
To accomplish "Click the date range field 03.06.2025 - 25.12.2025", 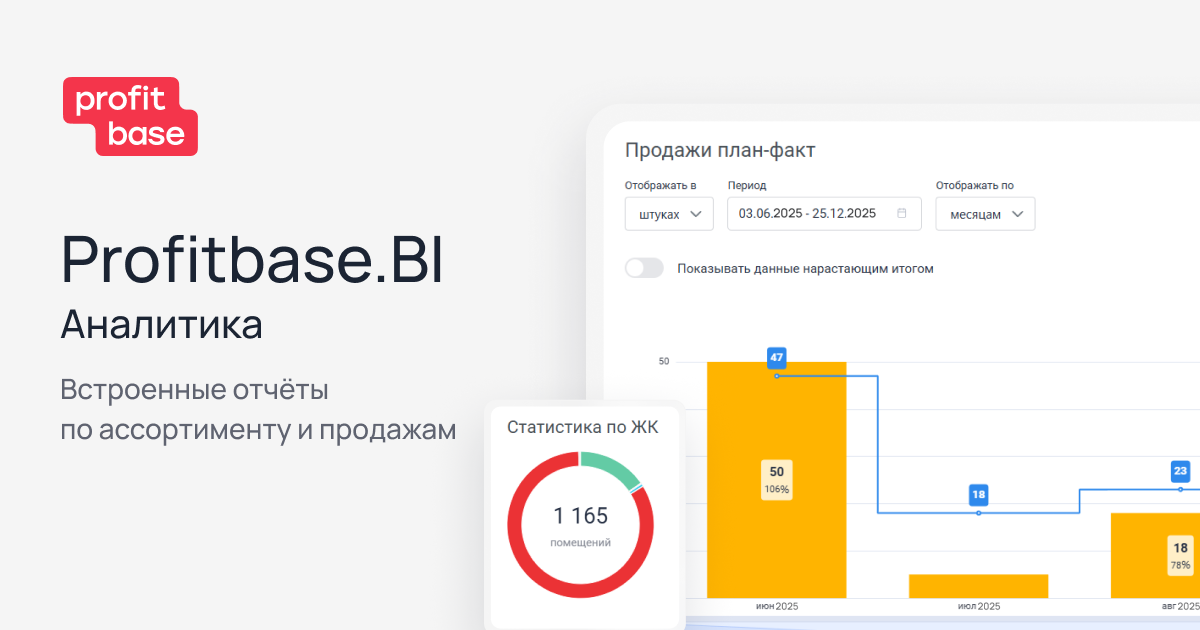I will point(823,214).
